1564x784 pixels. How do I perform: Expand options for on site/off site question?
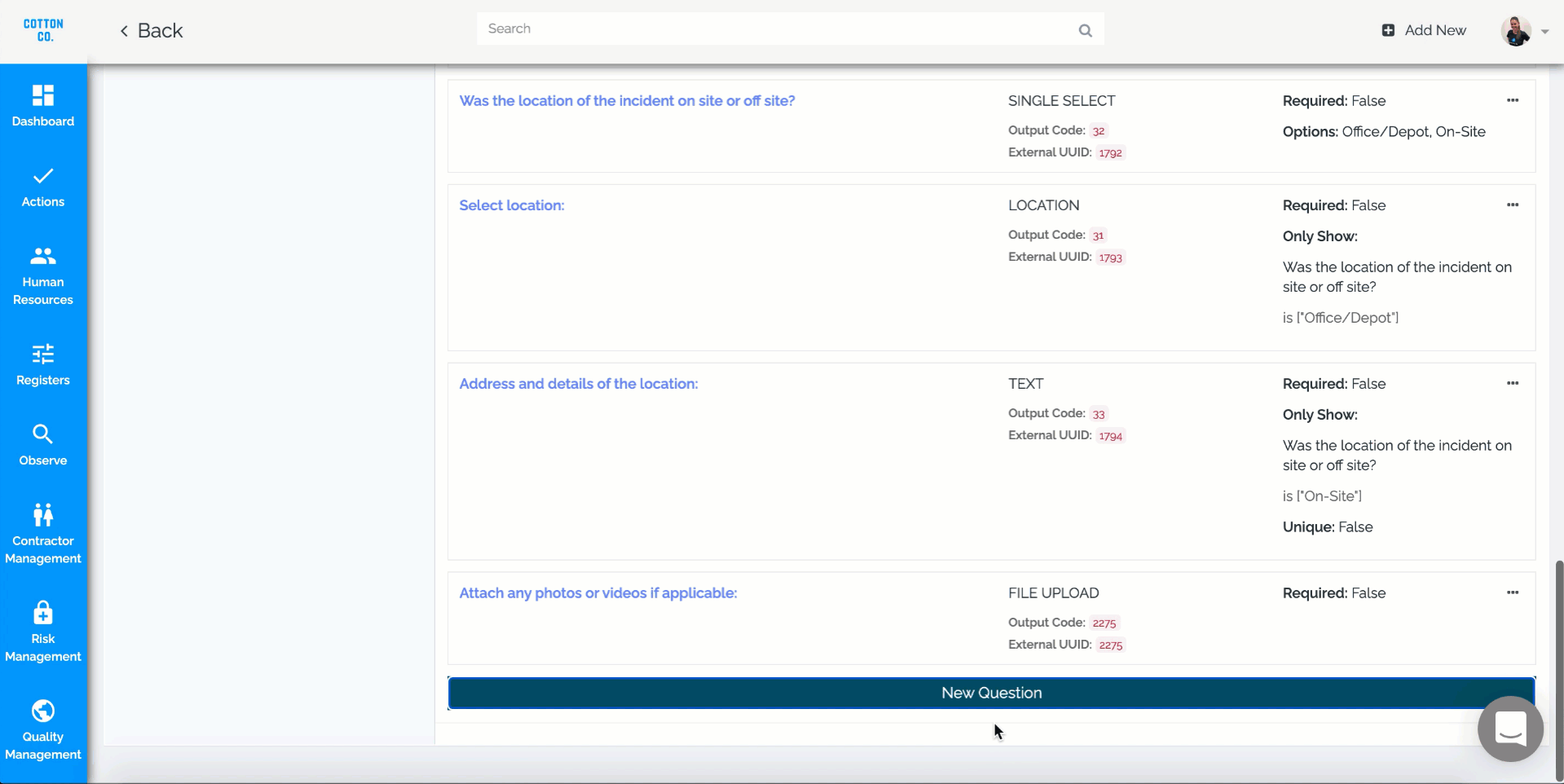[1512, 101]
